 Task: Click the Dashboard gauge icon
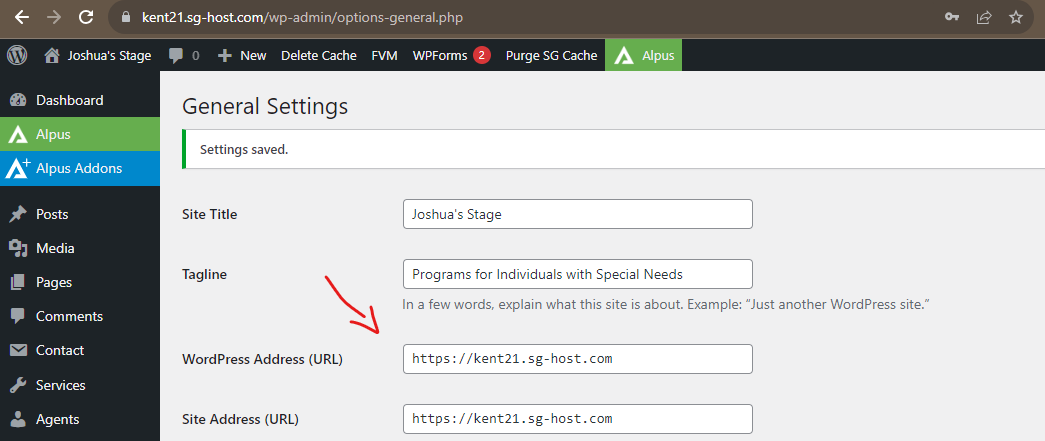coord(18,101)
